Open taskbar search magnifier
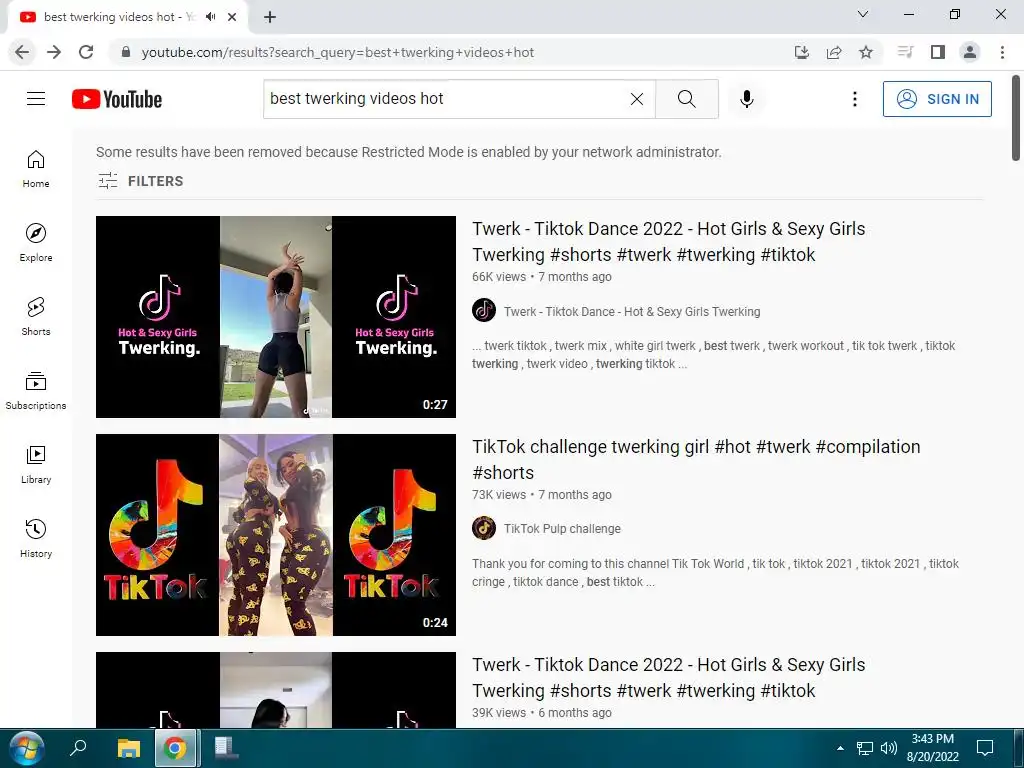Viewport: 1024px width, 768px height. tap(78, 748)
